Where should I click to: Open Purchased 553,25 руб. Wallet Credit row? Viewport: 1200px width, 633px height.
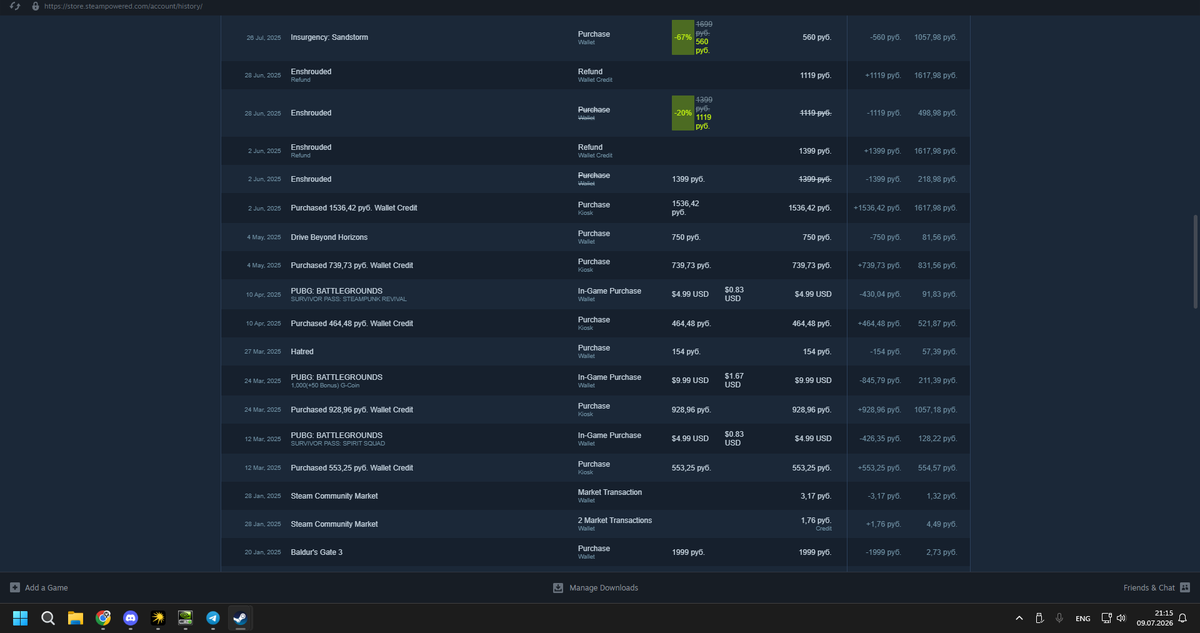click(596, 467)
